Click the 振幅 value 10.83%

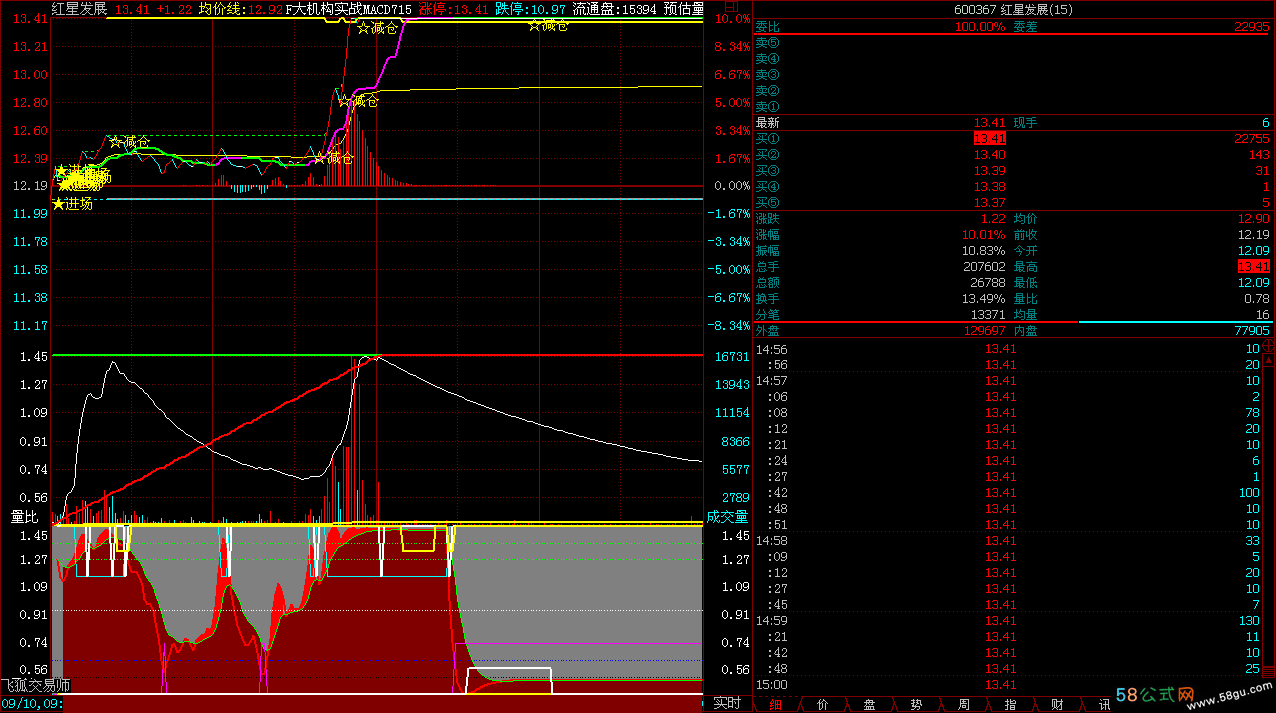983,251
